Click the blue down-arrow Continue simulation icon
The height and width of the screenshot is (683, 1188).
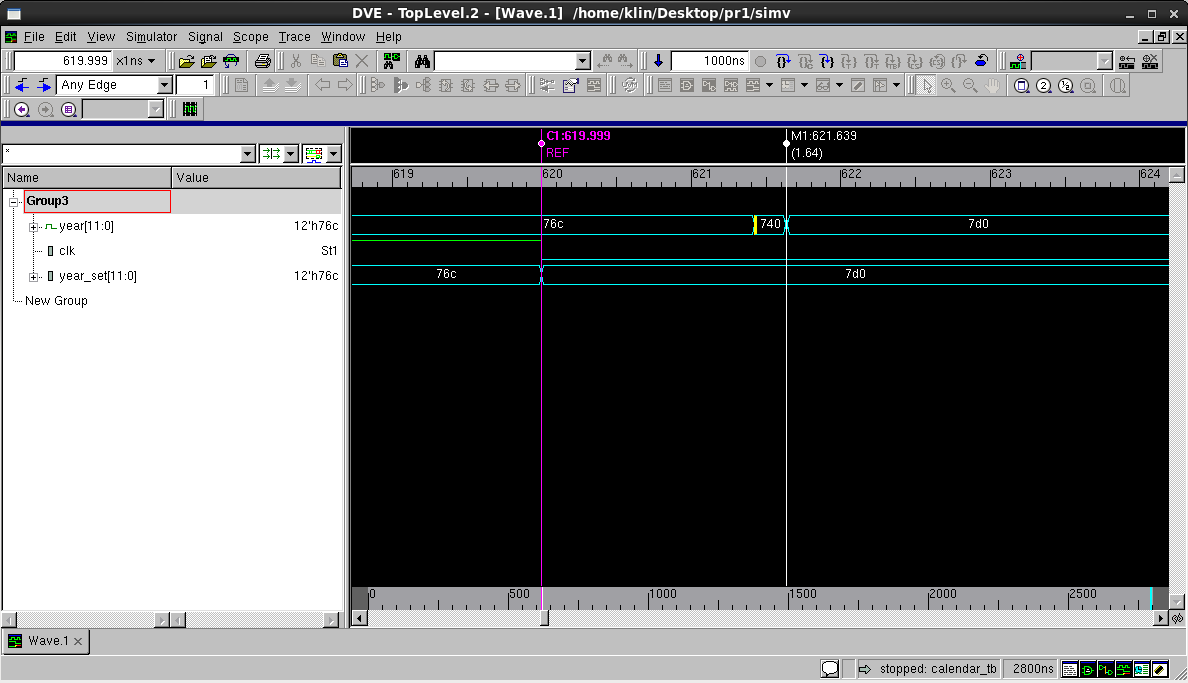[658, 61]
